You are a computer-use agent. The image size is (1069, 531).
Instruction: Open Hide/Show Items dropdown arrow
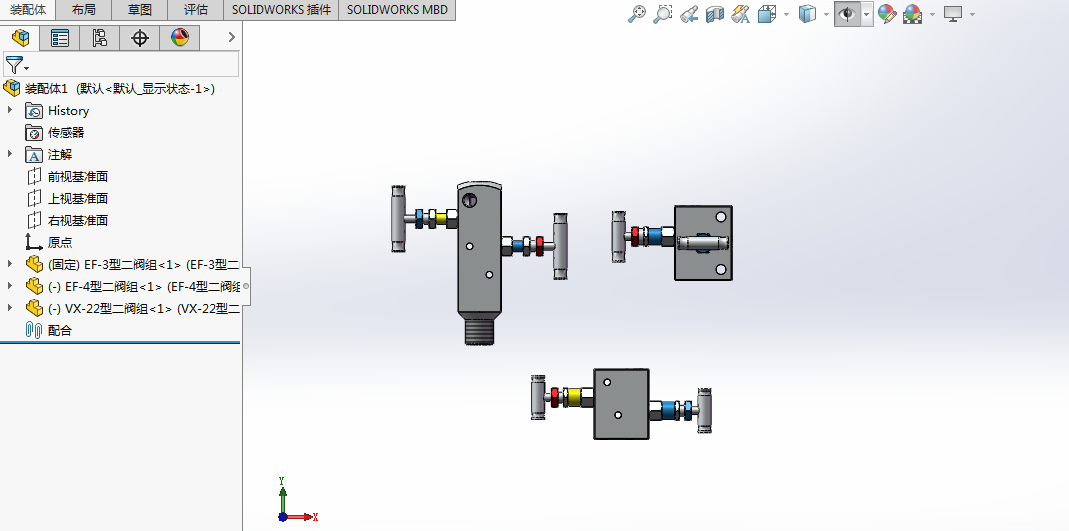[867, 14]
